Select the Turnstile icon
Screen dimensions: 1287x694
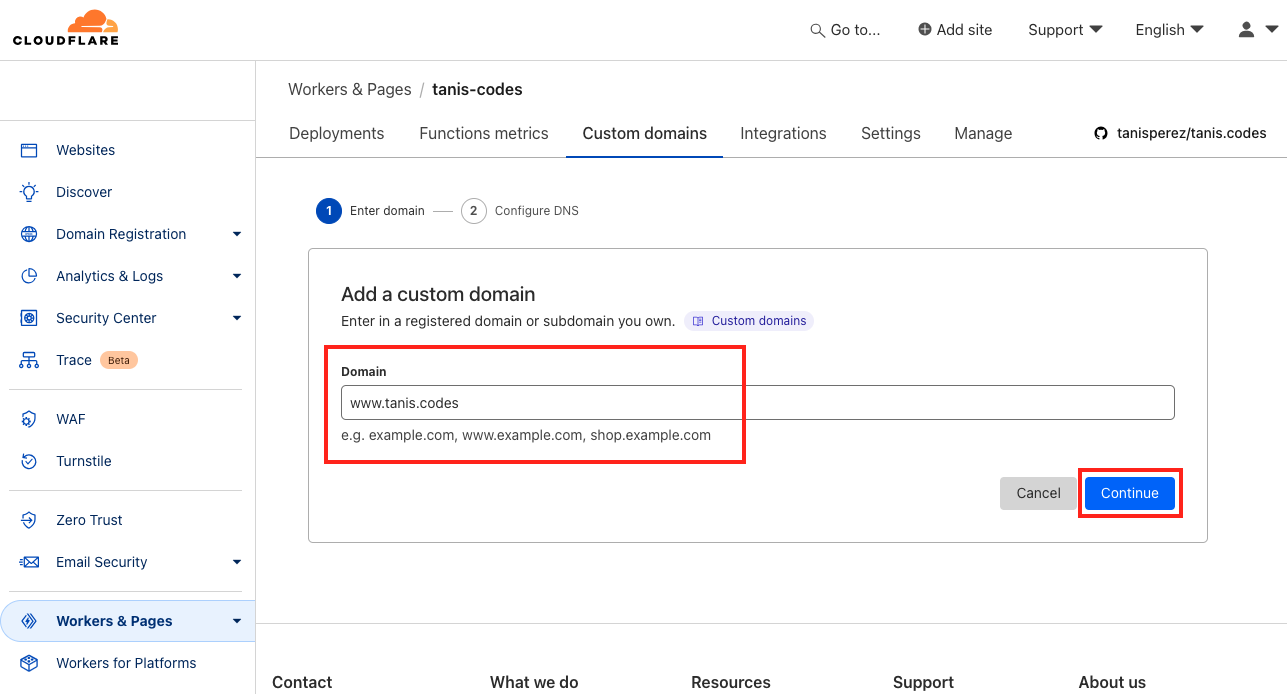[29, 461]
